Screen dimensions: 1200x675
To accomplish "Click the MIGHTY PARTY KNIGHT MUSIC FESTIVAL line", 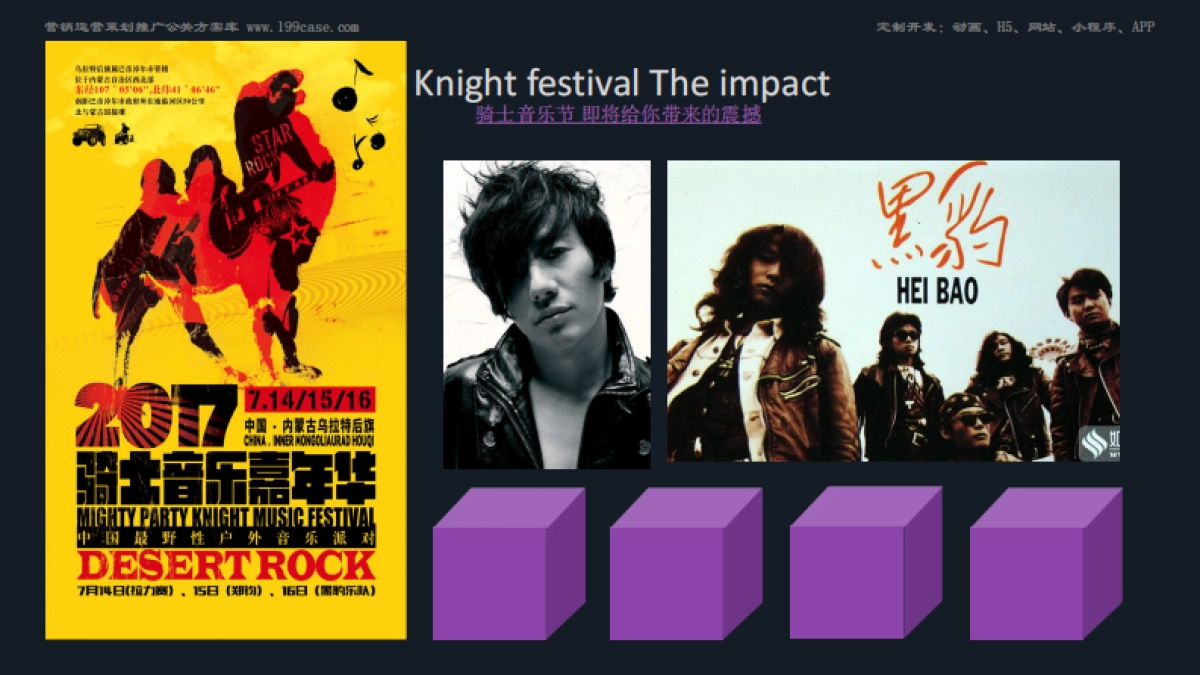I will point(226,519).
